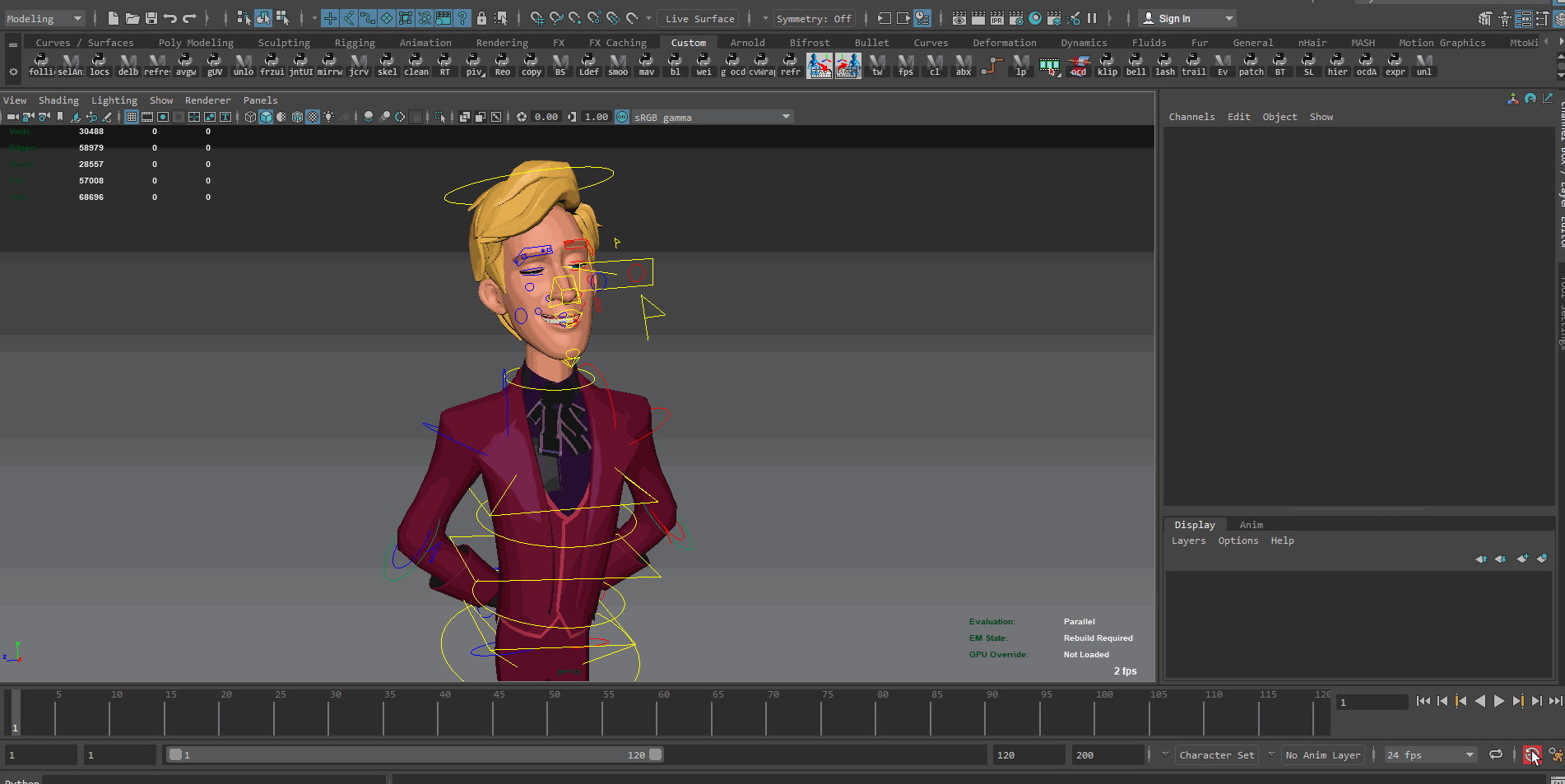
Task: Open the Modeling menu set dropdown
Action: pos(44,18)
